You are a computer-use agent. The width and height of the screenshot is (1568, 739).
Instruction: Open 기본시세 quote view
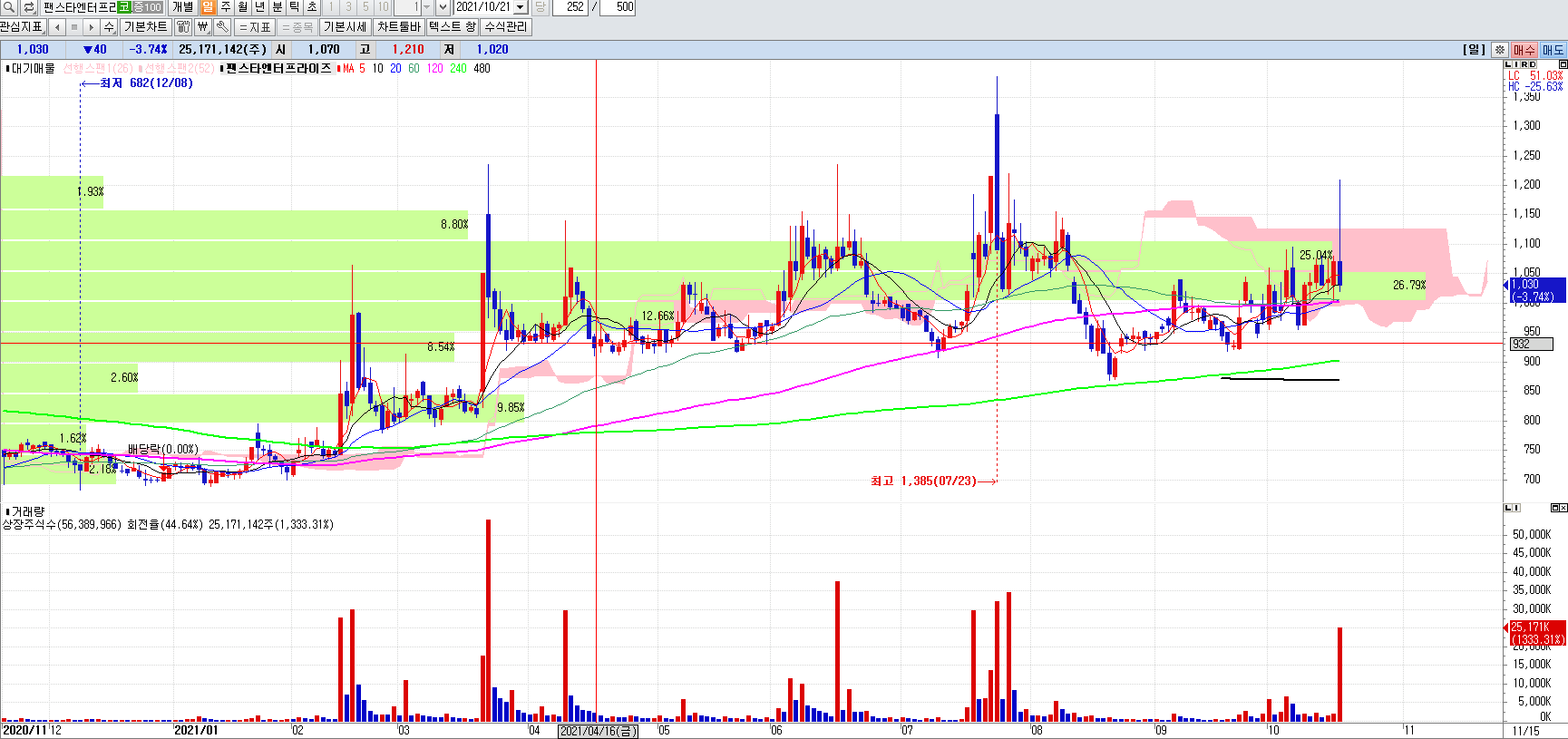tap(346, 27)
